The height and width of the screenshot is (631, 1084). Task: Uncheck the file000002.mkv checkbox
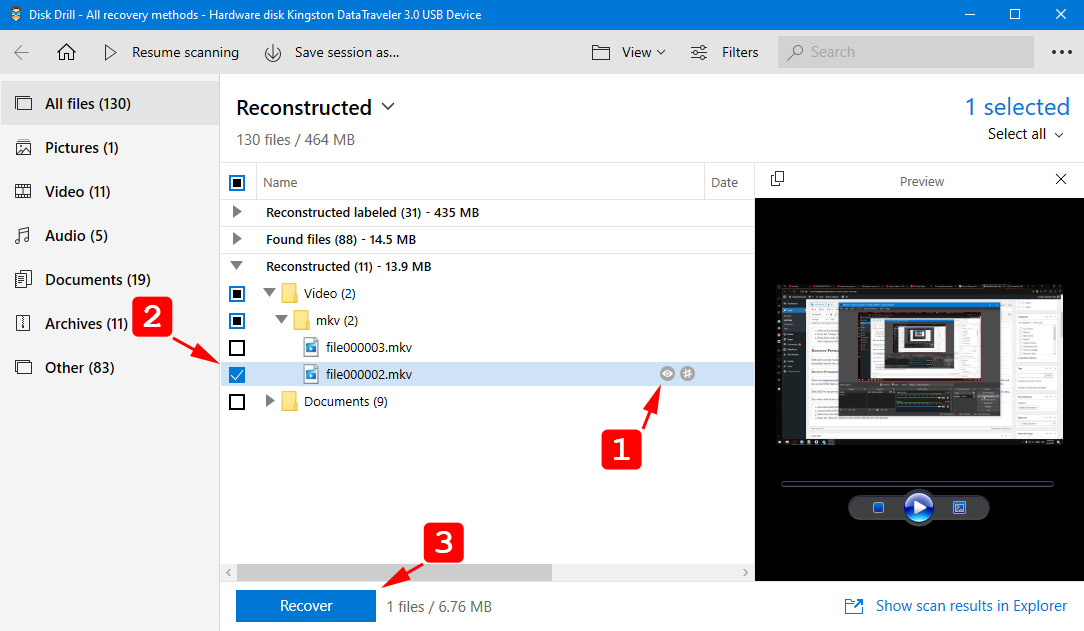237,375
